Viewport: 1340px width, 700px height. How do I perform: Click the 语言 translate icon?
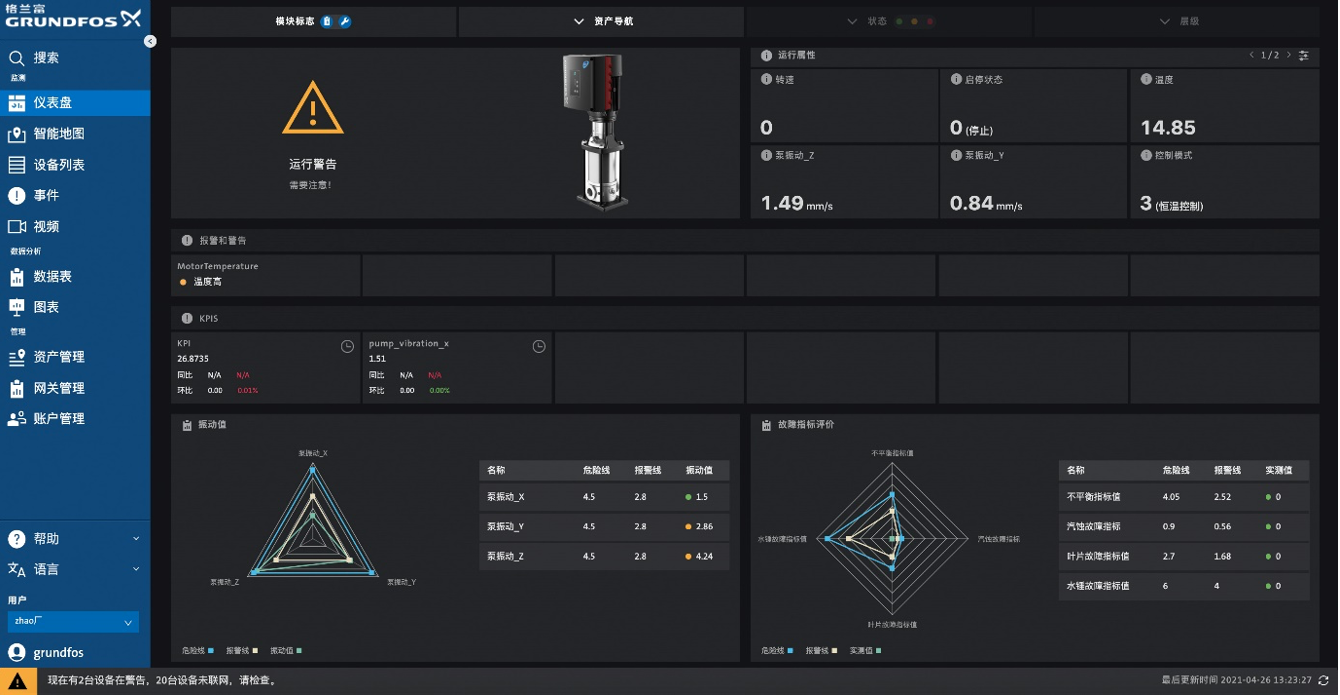coord(16,570)
